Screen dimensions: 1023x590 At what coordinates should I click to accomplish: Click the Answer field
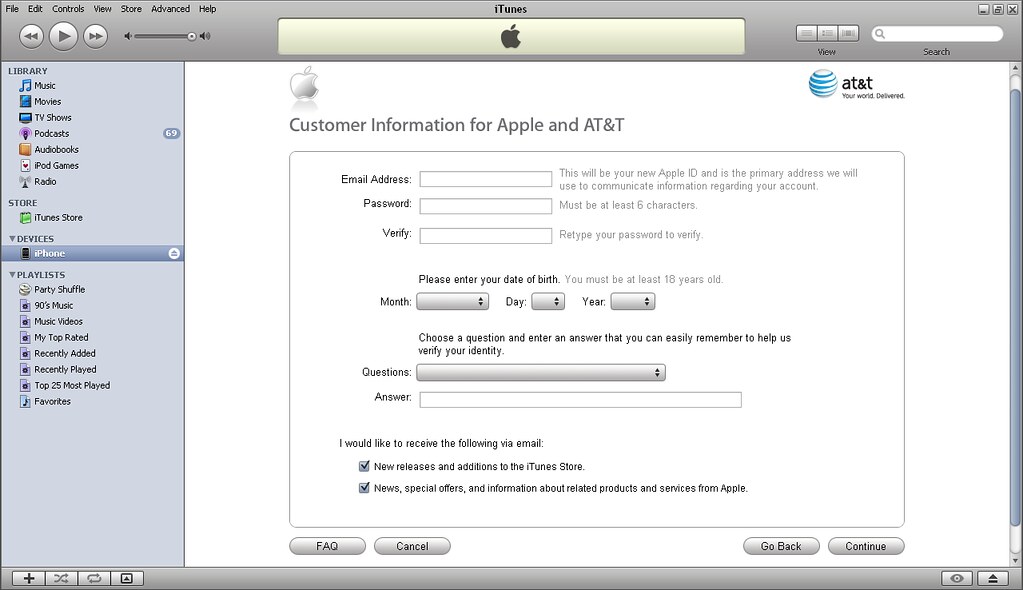(581, 399)
